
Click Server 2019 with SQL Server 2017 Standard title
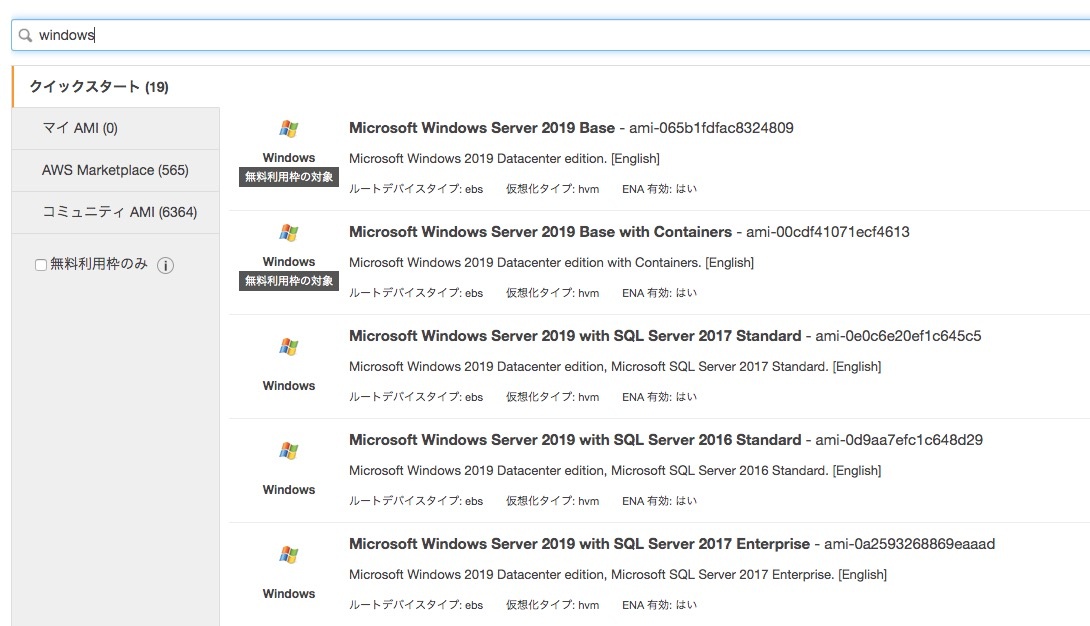click(575, 336)
